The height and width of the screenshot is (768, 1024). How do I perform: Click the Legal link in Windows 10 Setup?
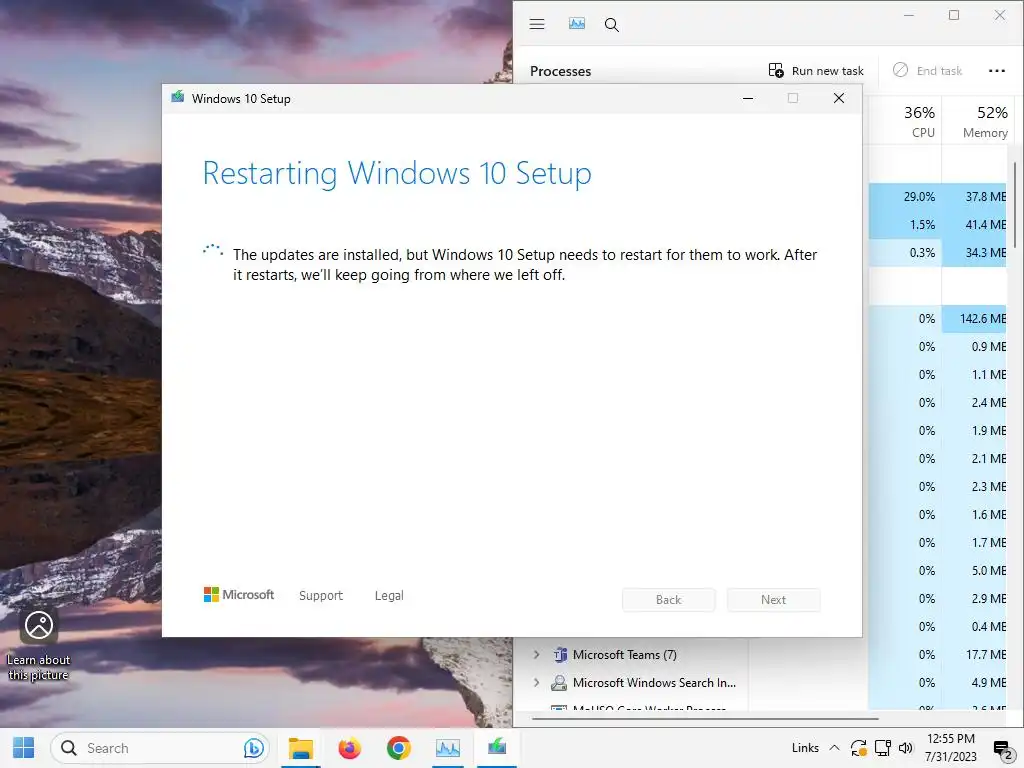389,595
